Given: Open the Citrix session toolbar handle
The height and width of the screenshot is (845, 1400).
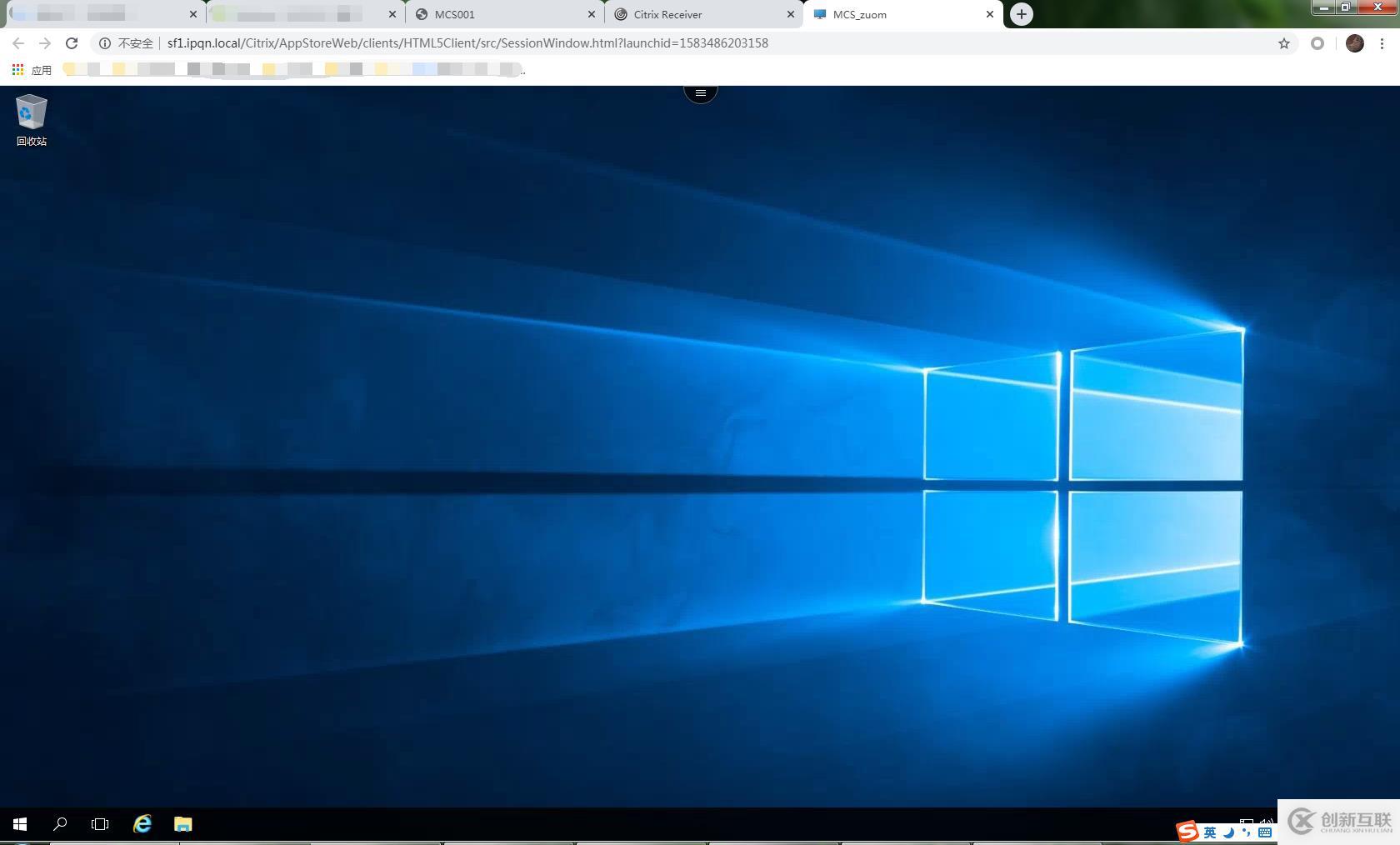Looking at the screenshot, I should coord(701,92).
